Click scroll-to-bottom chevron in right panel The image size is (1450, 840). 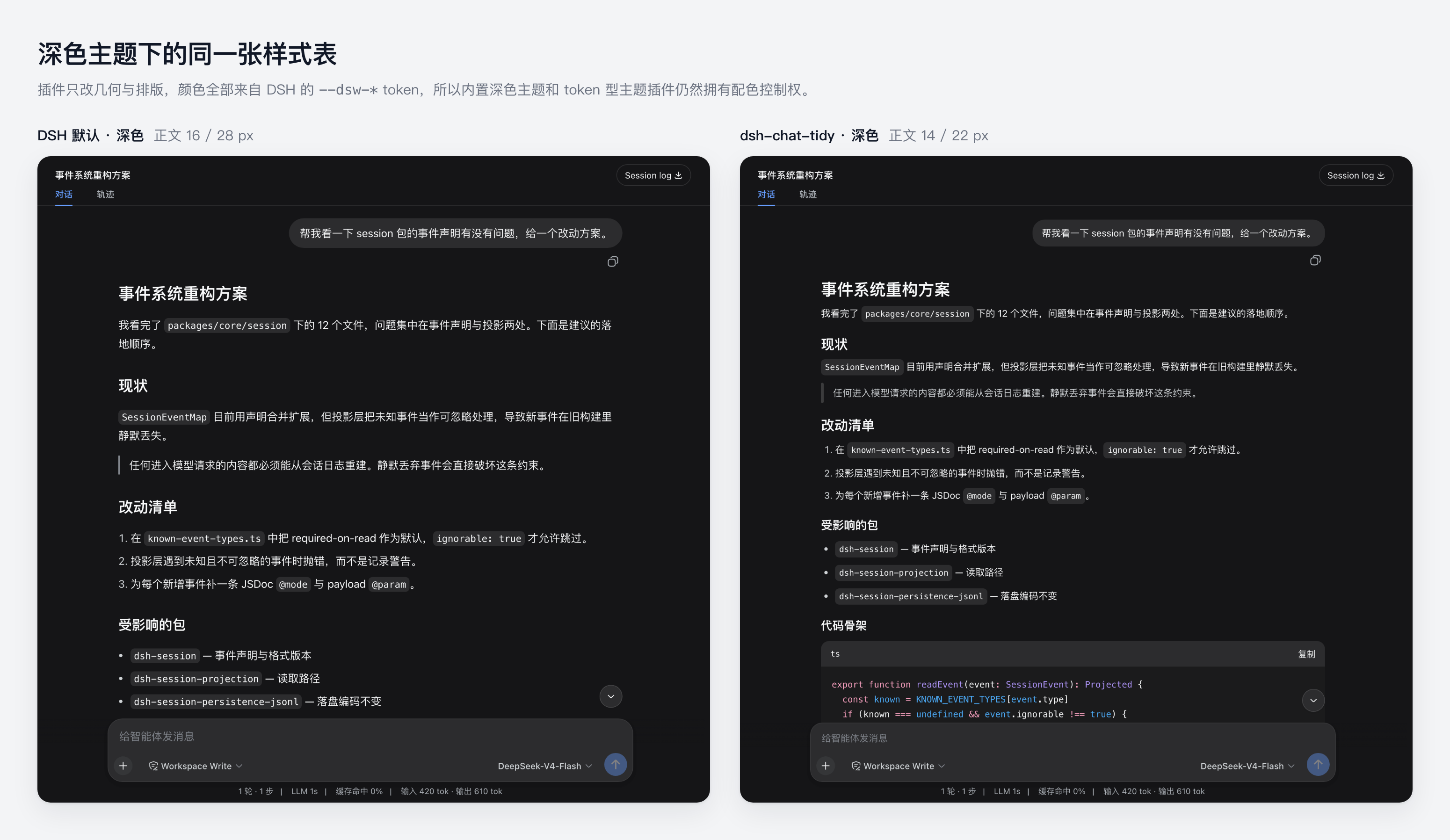[1313, 701]
